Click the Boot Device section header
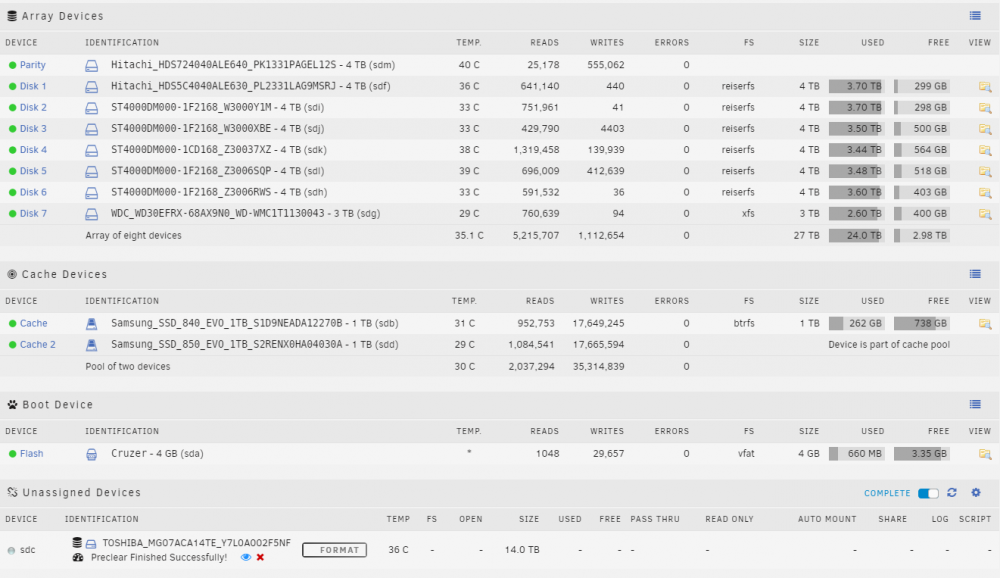The image size is (1000, 578). click(x=57, y=404)
